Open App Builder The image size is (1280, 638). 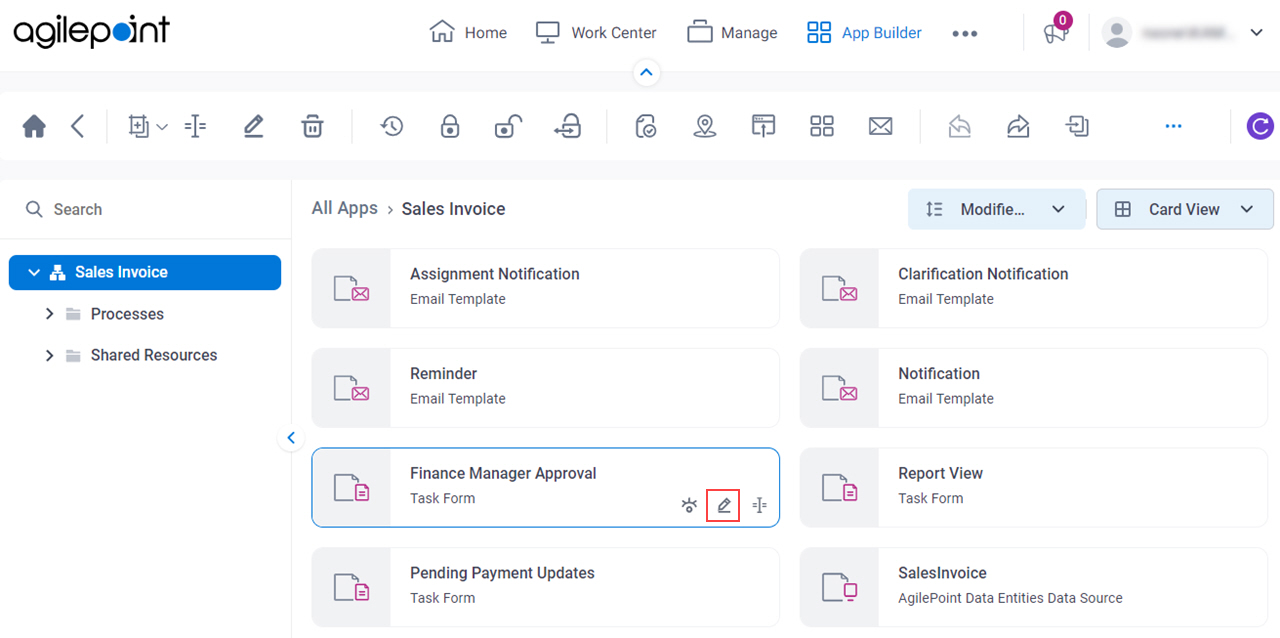pyautogui.click(x=864, y=32)
